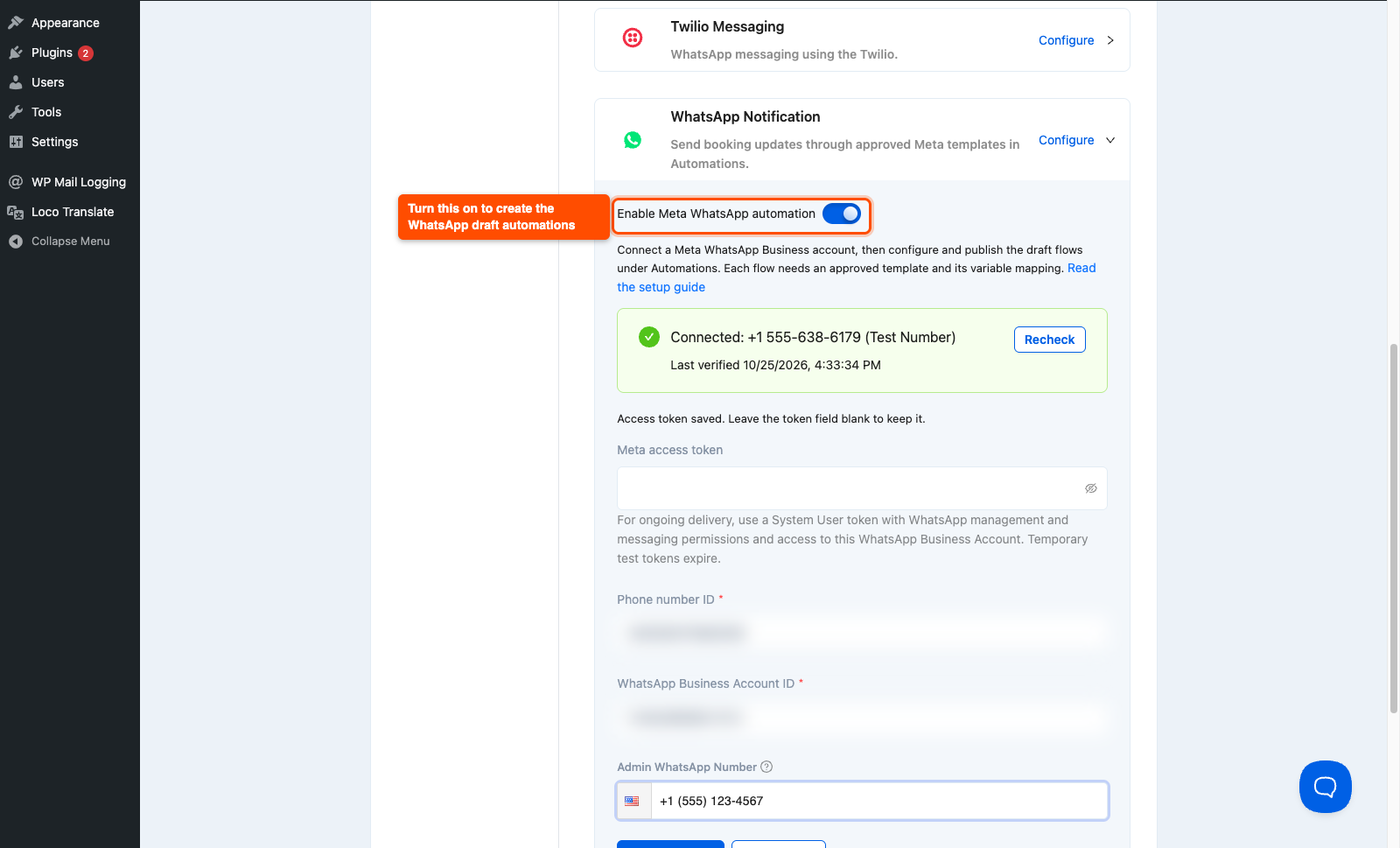
Task: Click Configure link for Twilio Messaging
Action: pyautogui.click(x=1066, y=40)
